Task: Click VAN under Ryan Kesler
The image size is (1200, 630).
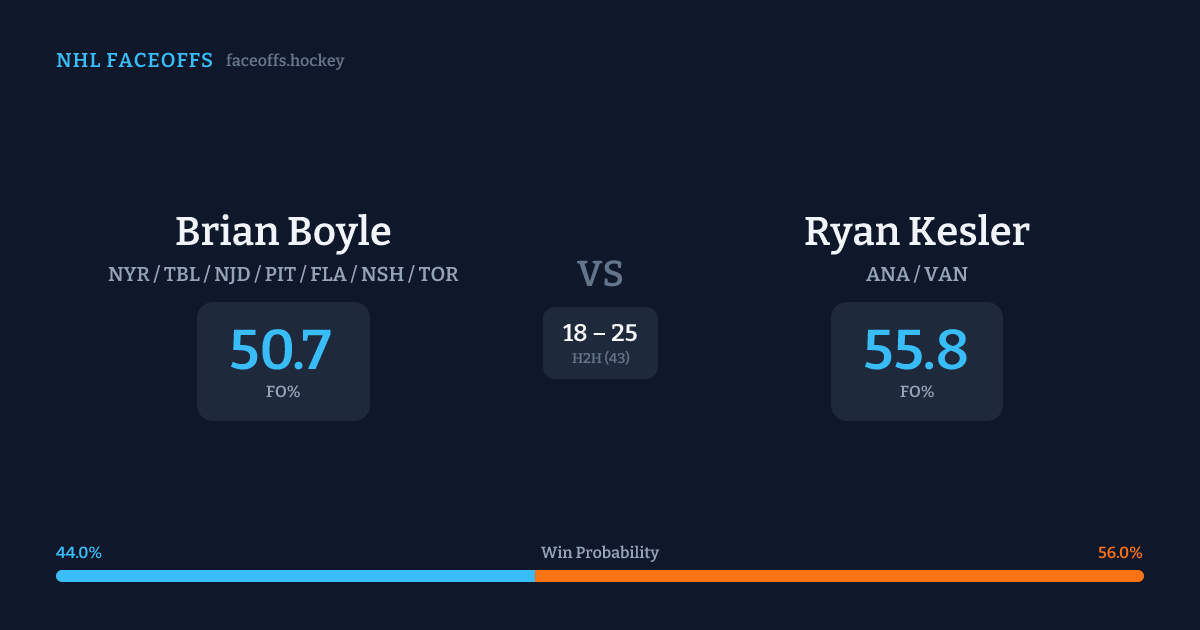Action: point(946,274)
